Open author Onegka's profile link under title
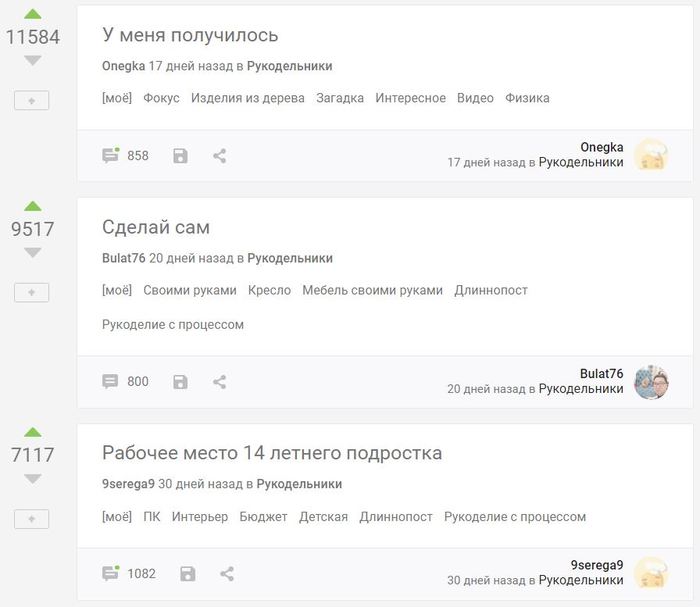 click(123, 66)
